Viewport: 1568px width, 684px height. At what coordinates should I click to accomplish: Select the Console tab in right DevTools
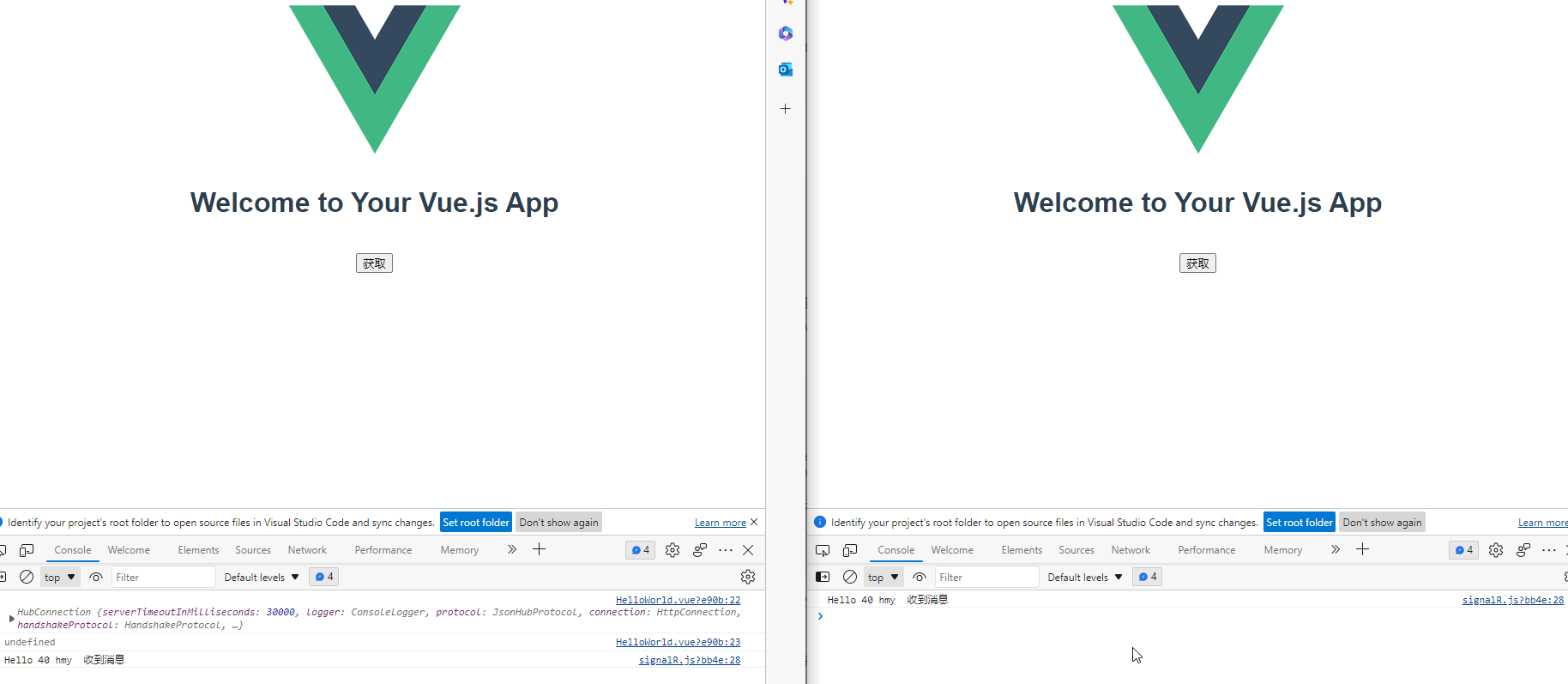(x=896, y=550)
